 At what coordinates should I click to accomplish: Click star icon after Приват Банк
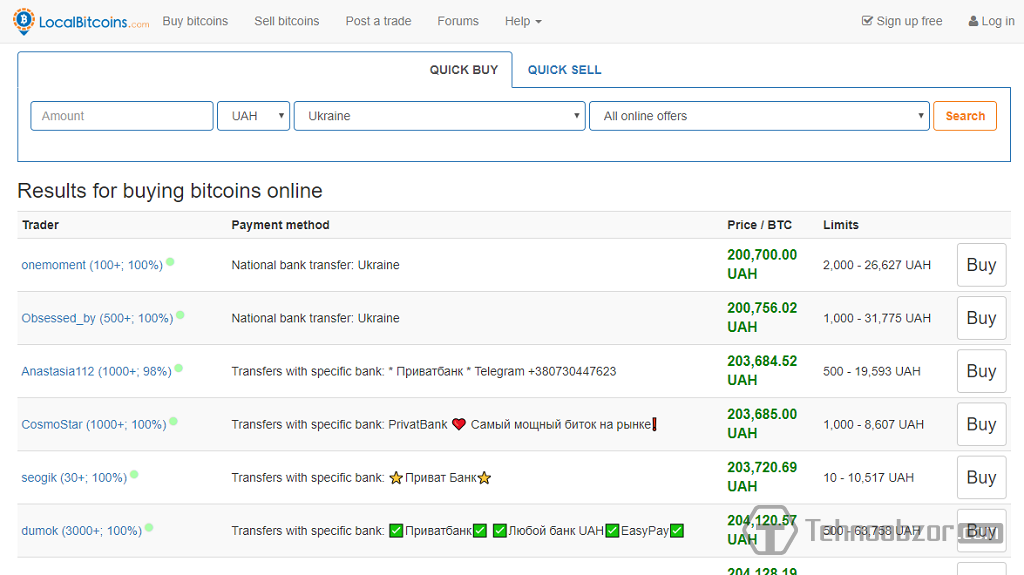484,478
